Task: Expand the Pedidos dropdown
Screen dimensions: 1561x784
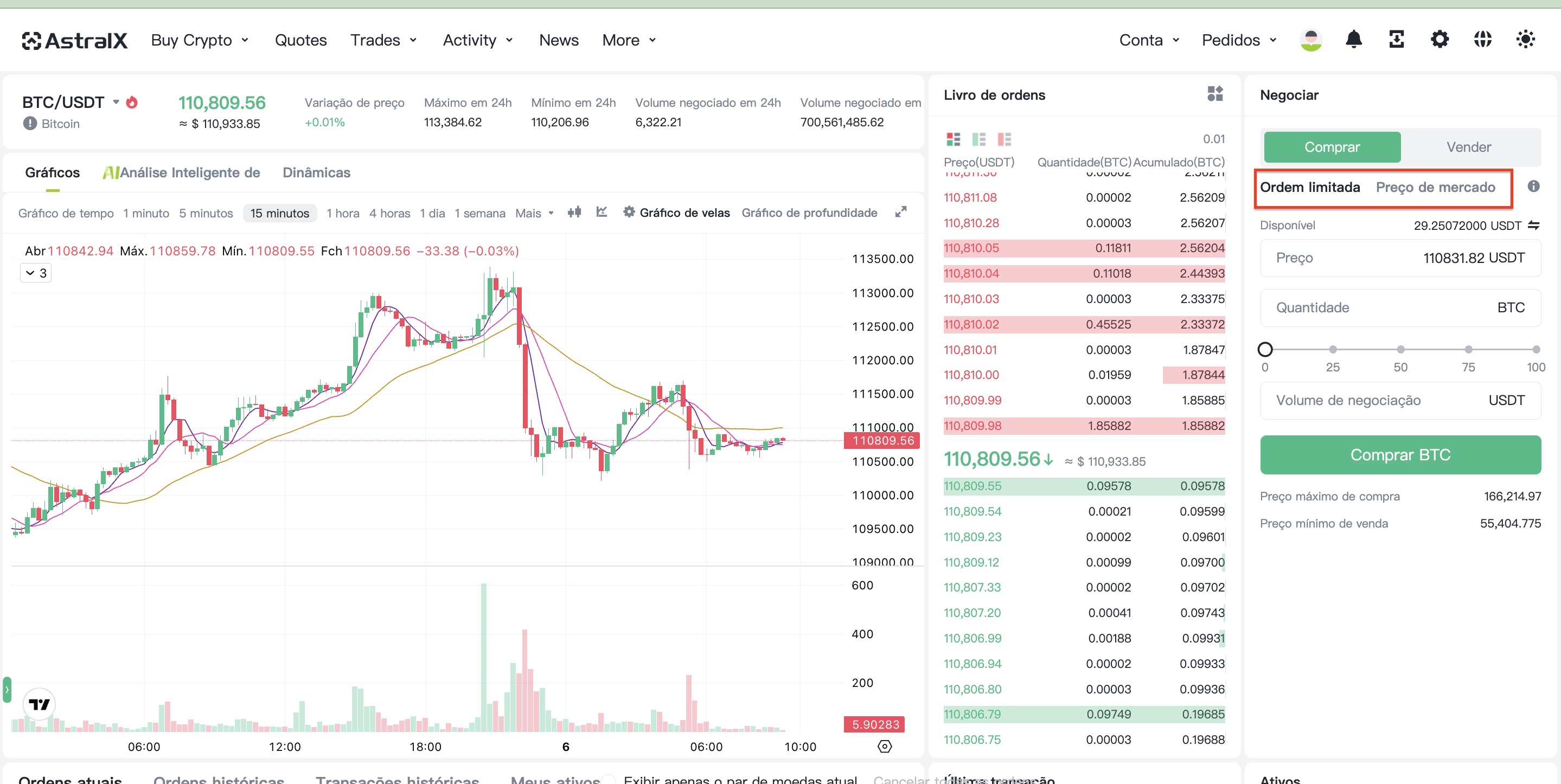Action: click(x=1239, y=40)
